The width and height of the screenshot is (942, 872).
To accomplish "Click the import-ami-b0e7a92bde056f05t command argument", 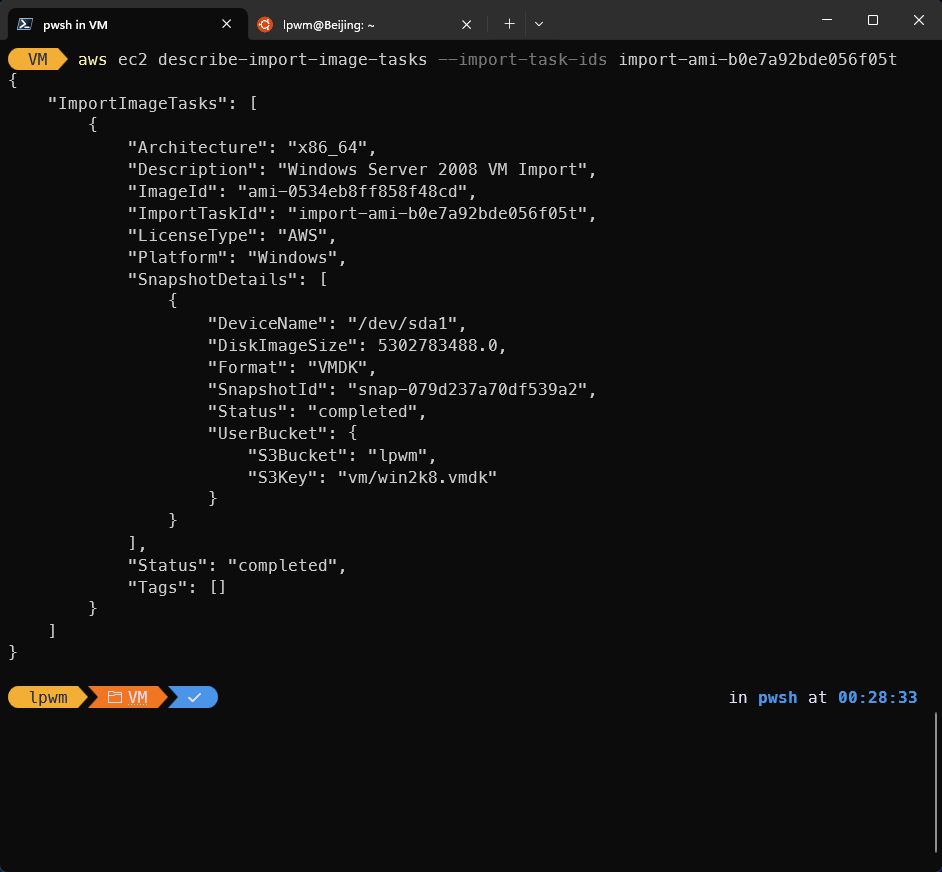I will [758, 59].
